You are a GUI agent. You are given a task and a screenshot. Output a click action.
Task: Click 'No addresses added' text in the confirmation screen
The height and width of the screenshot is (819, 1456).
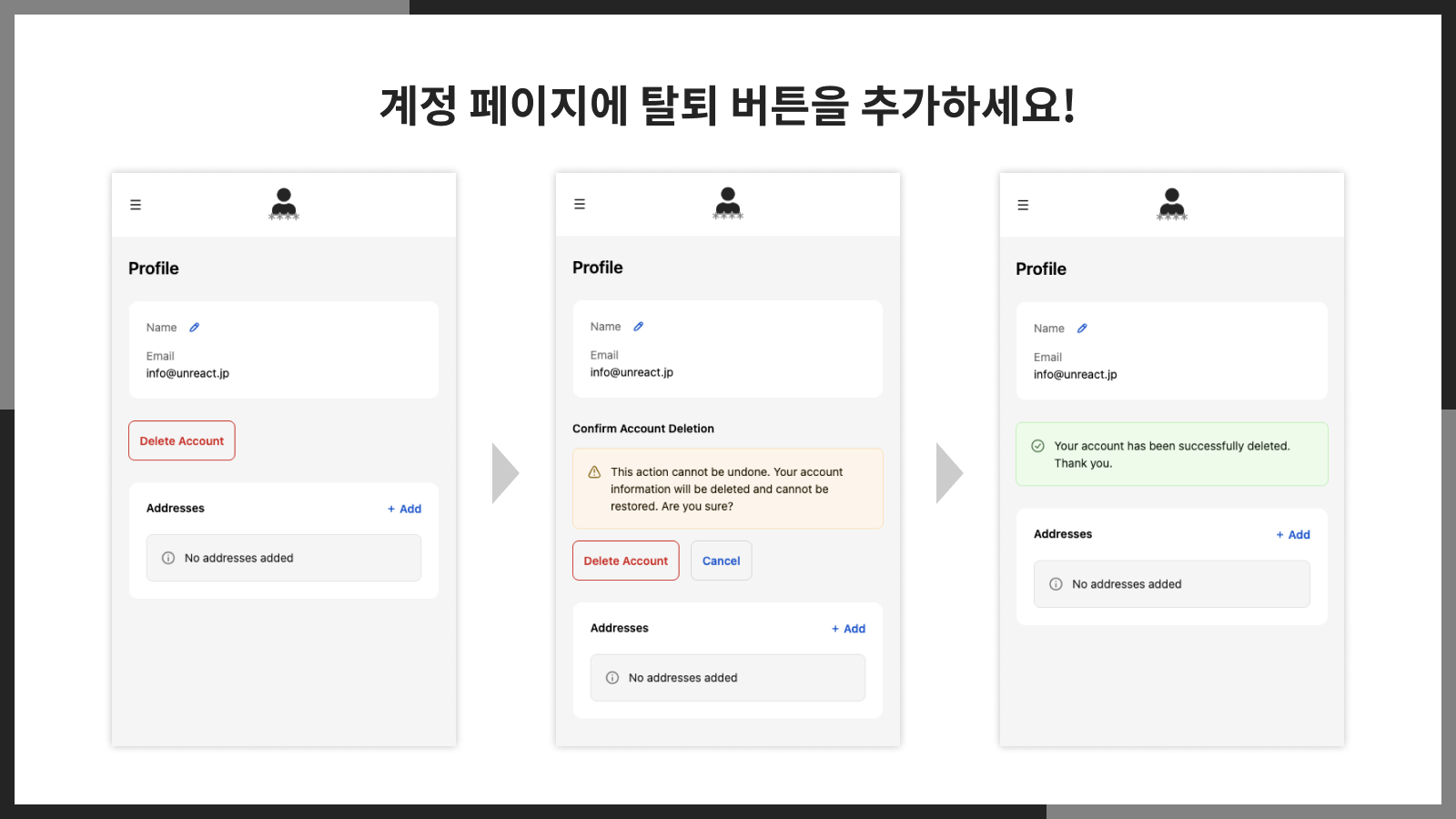click(683, 678)
